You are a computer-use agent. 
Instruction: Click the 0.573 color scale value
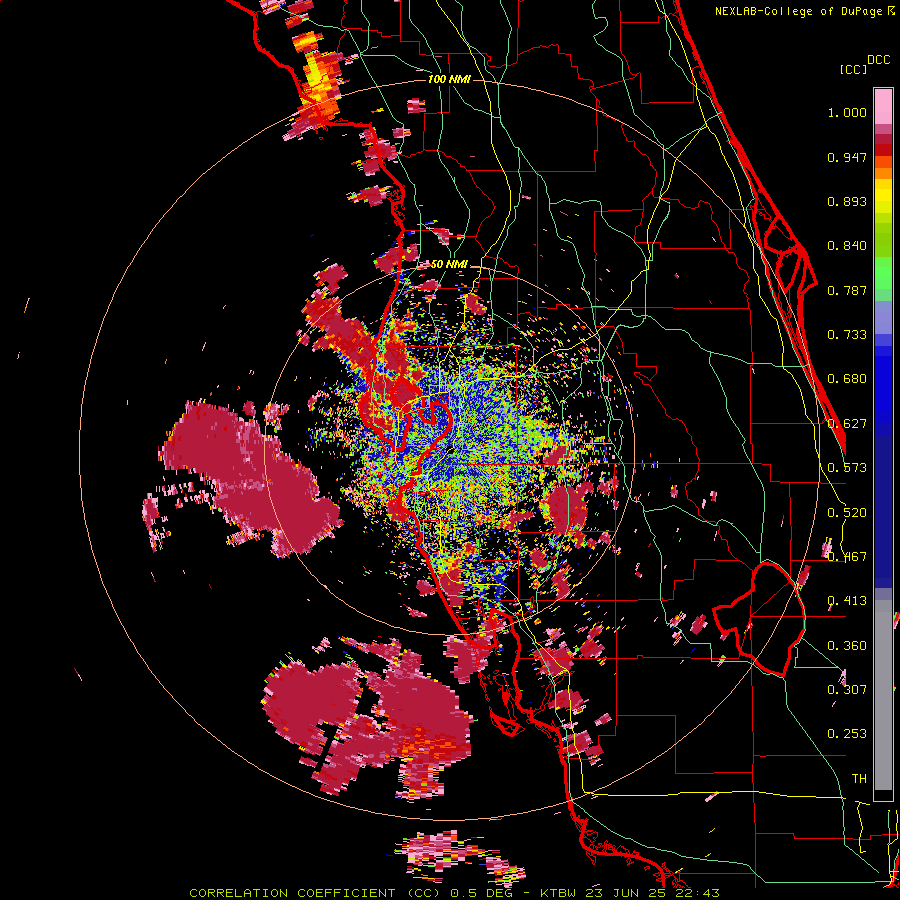(847, 468)
